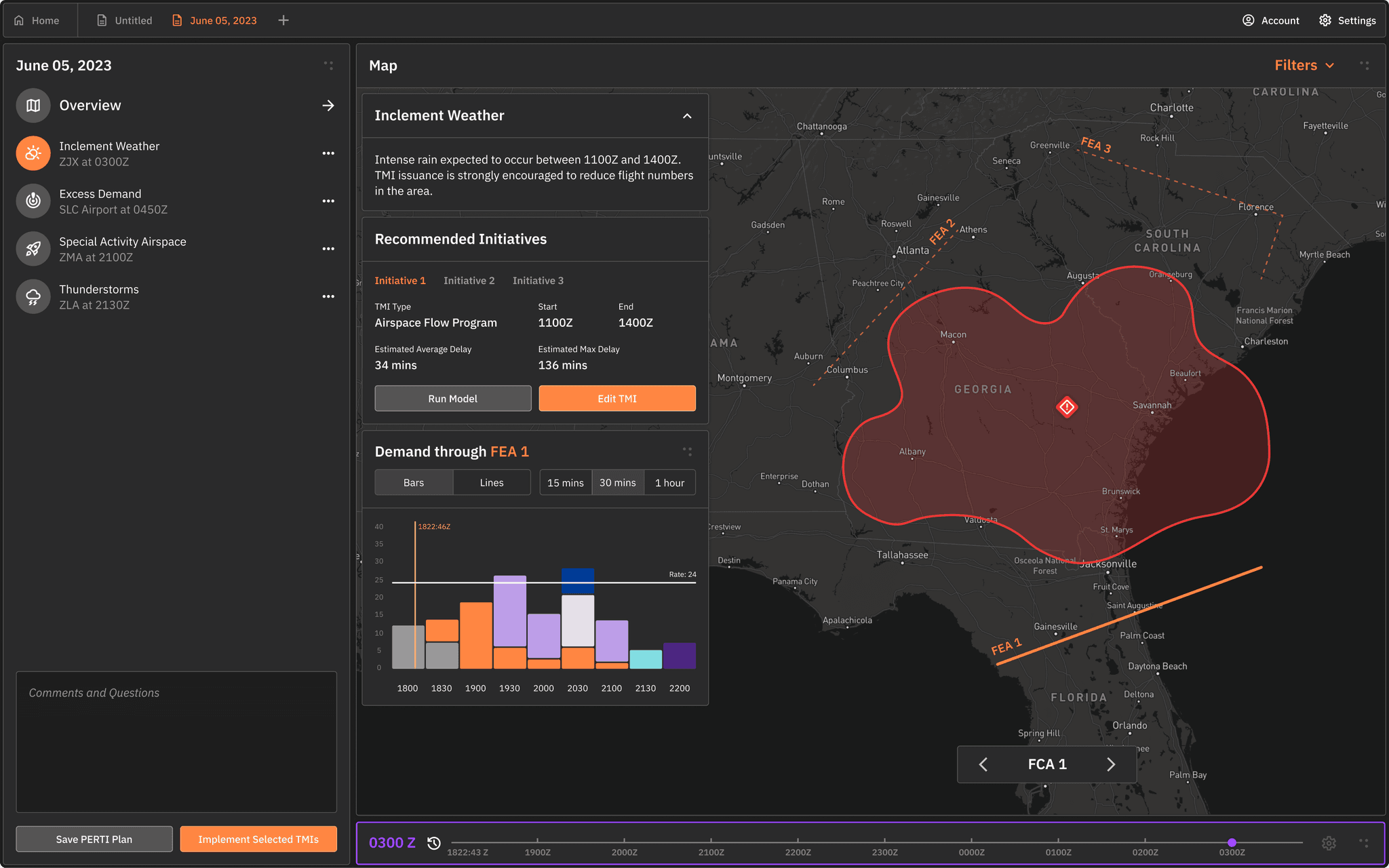Image resolution: width=1389 pixels, height=868 pixels.
Task: Click the purple timeline slider handle at 0300Z
Action: click(x=1232, y=842)
